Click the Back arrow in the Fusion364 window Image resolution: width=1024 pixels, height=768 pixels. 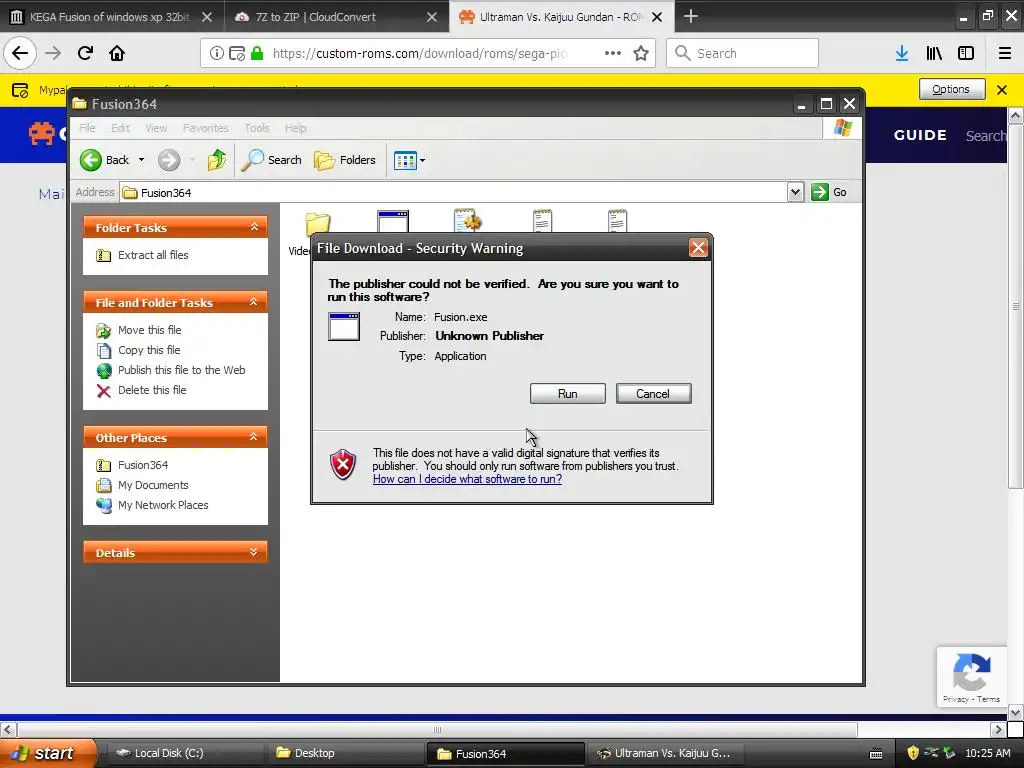click(x=91, y=160)
